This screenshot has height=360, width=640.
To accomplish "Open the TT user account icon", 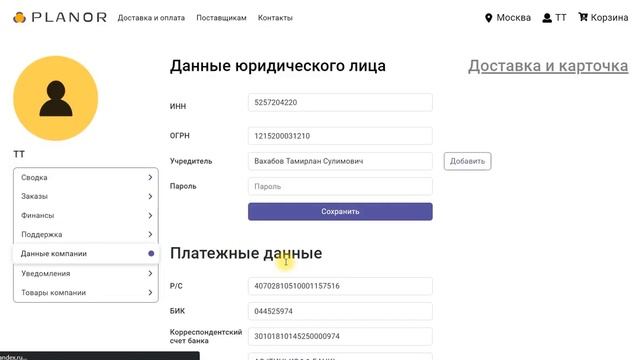I will coord(547,18).
